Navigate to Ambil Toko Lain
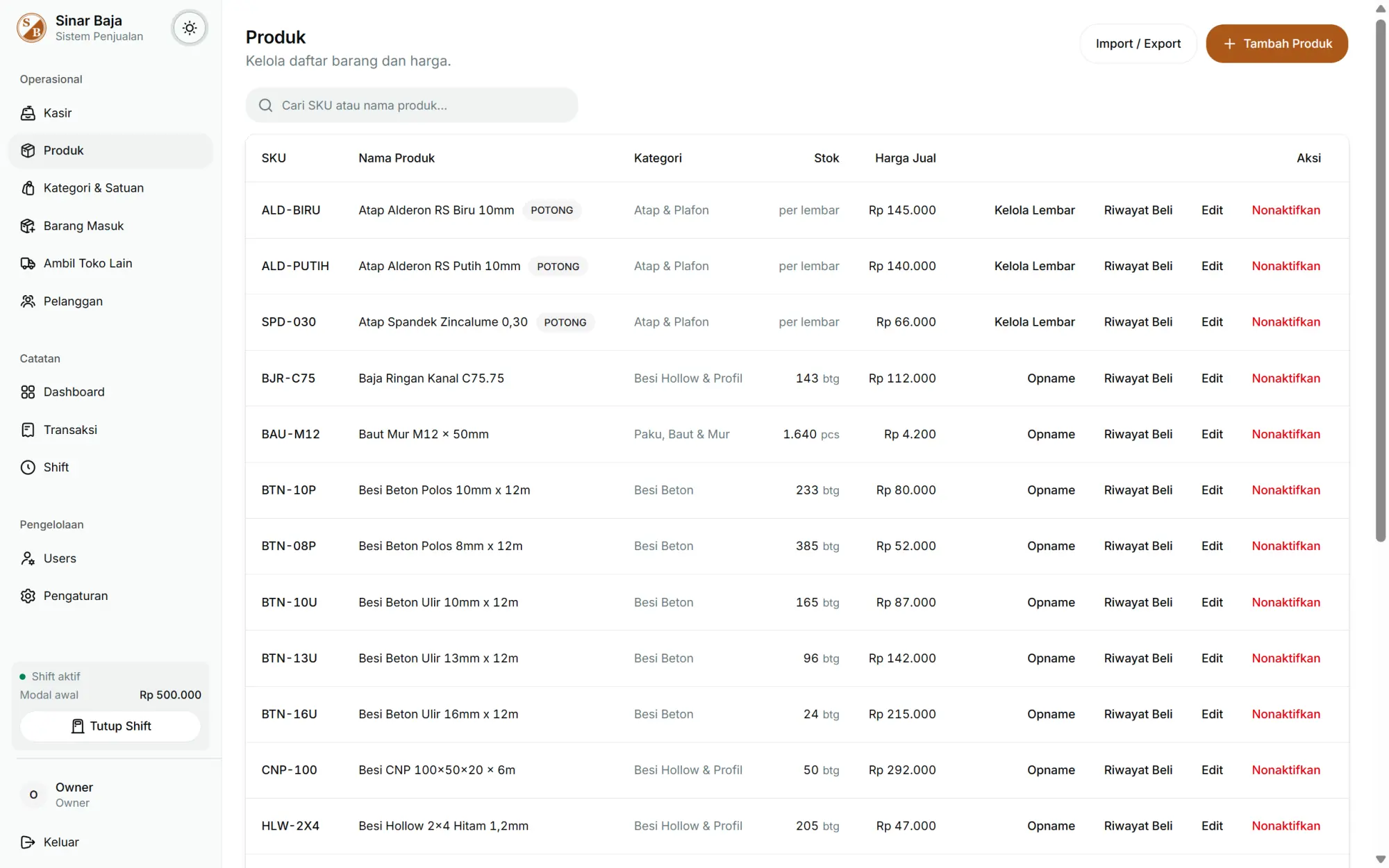 [x=110, y=263]
